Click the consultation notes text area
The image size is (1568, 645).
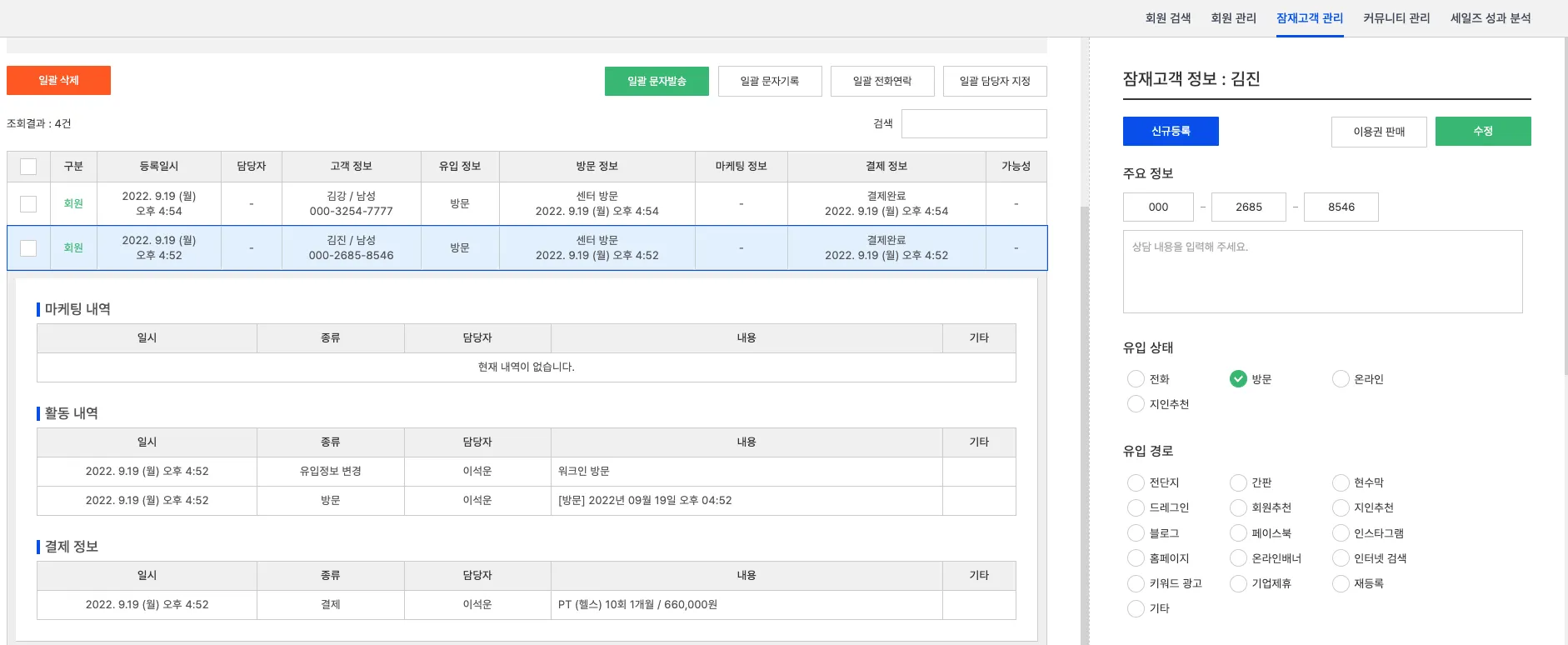pos(1322,272)
